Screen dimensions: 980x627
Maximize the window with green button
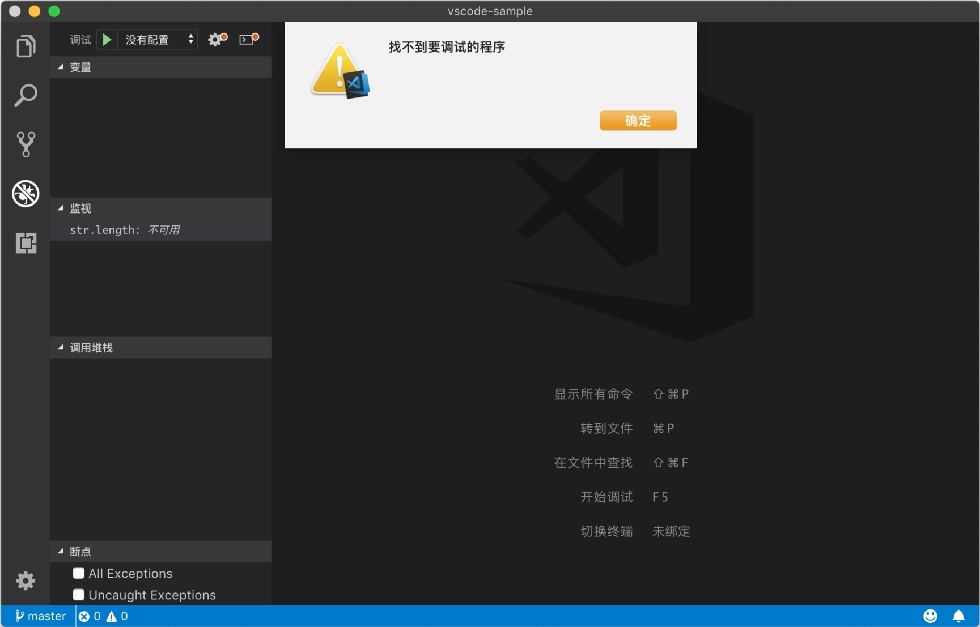tap(54, 11)
